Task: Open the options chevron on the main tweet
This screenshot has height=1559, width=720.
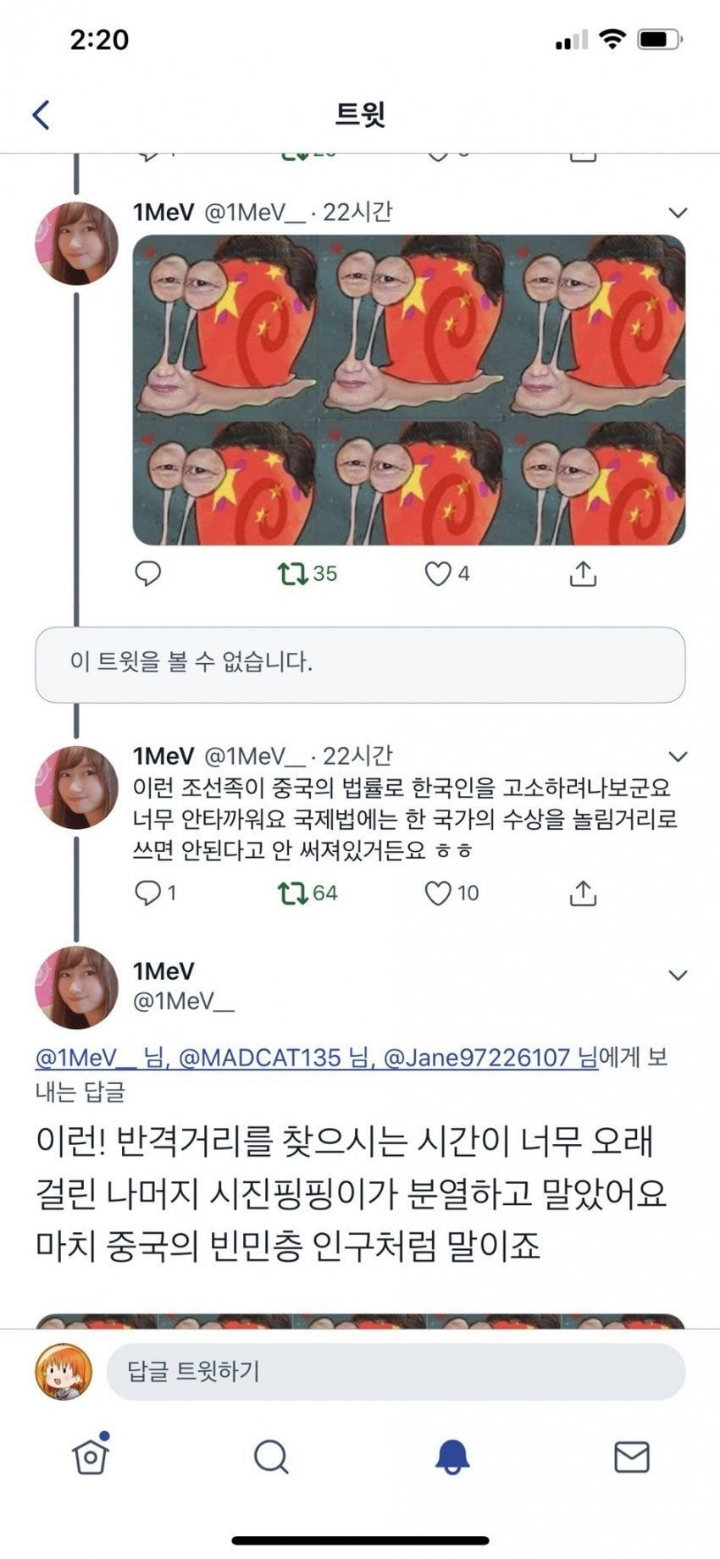Action: tap(678, 975)
